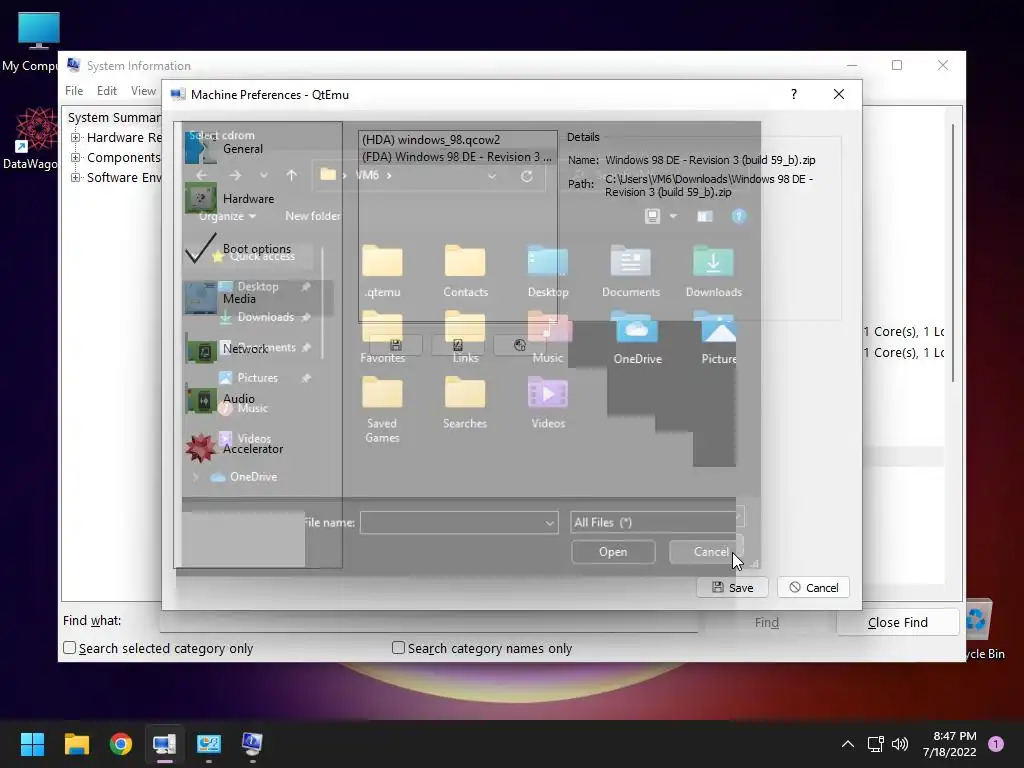Open the View menu in System Information
1024x768 pixels.
tap(143, 91)
